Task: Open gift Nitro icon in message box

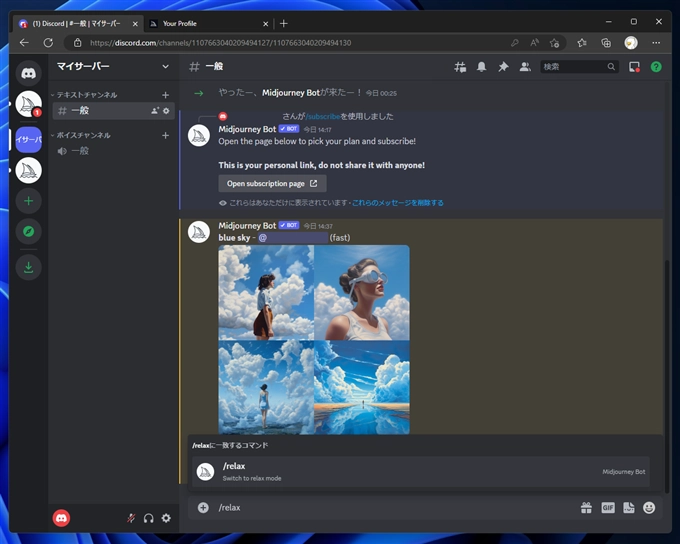Action: pyautogui.click(x=586, y=508)
